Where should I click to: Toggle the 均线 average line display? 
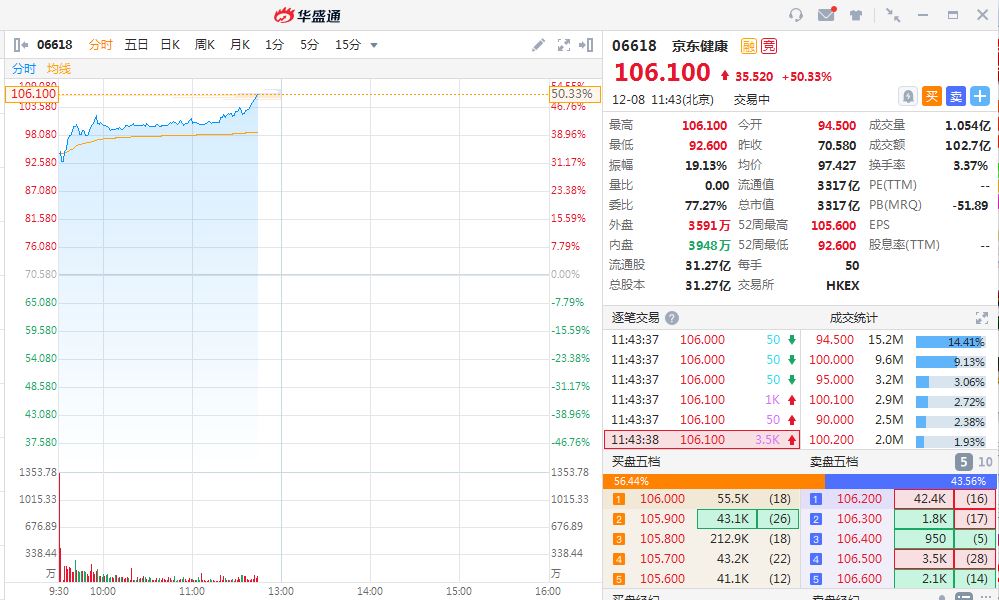pyautogui.click(x=59, y=69)
